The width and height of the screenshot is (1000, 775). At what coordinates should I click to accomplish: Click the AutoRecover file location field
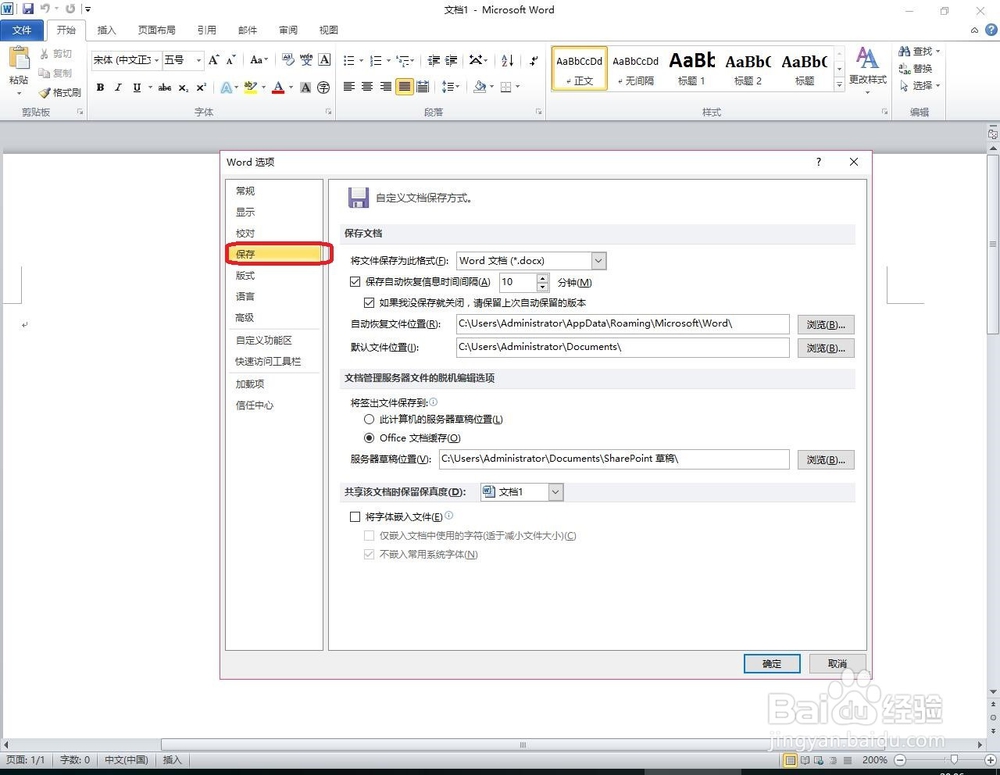622,323
